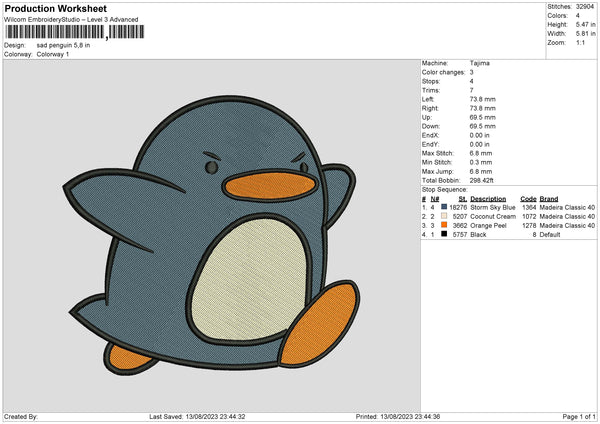Screen dimensions: 600x424
Task: Click the 'Storm Sky Blue' description
Action: click(x=493, y=207)
